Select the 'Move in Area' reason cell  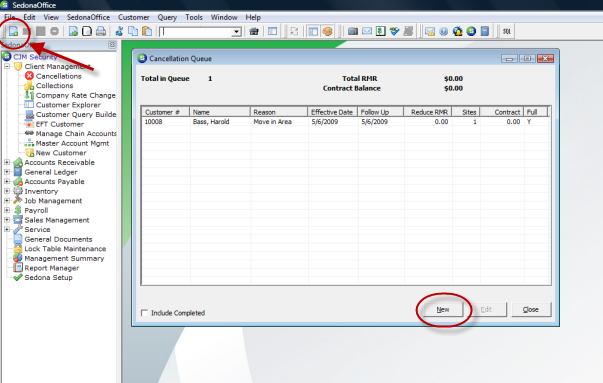pyautogui.click(x=279, y=122)
